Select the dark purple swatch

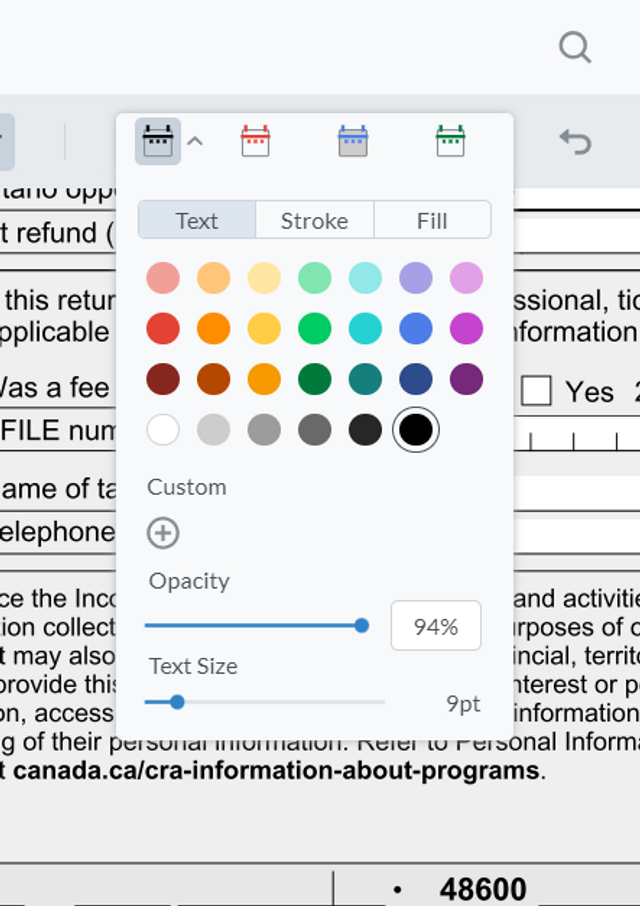click(x=466, y=379)
